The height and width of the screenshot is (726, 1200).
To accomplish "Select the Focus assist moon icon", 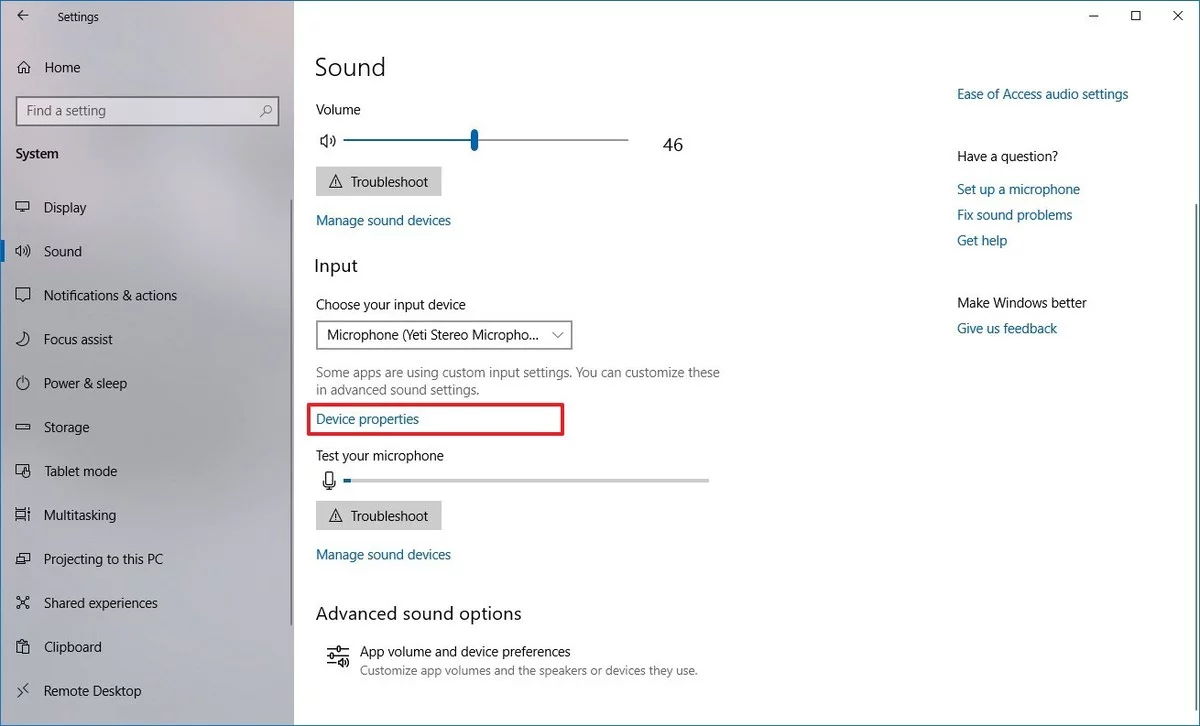I will tap(24, 340).
